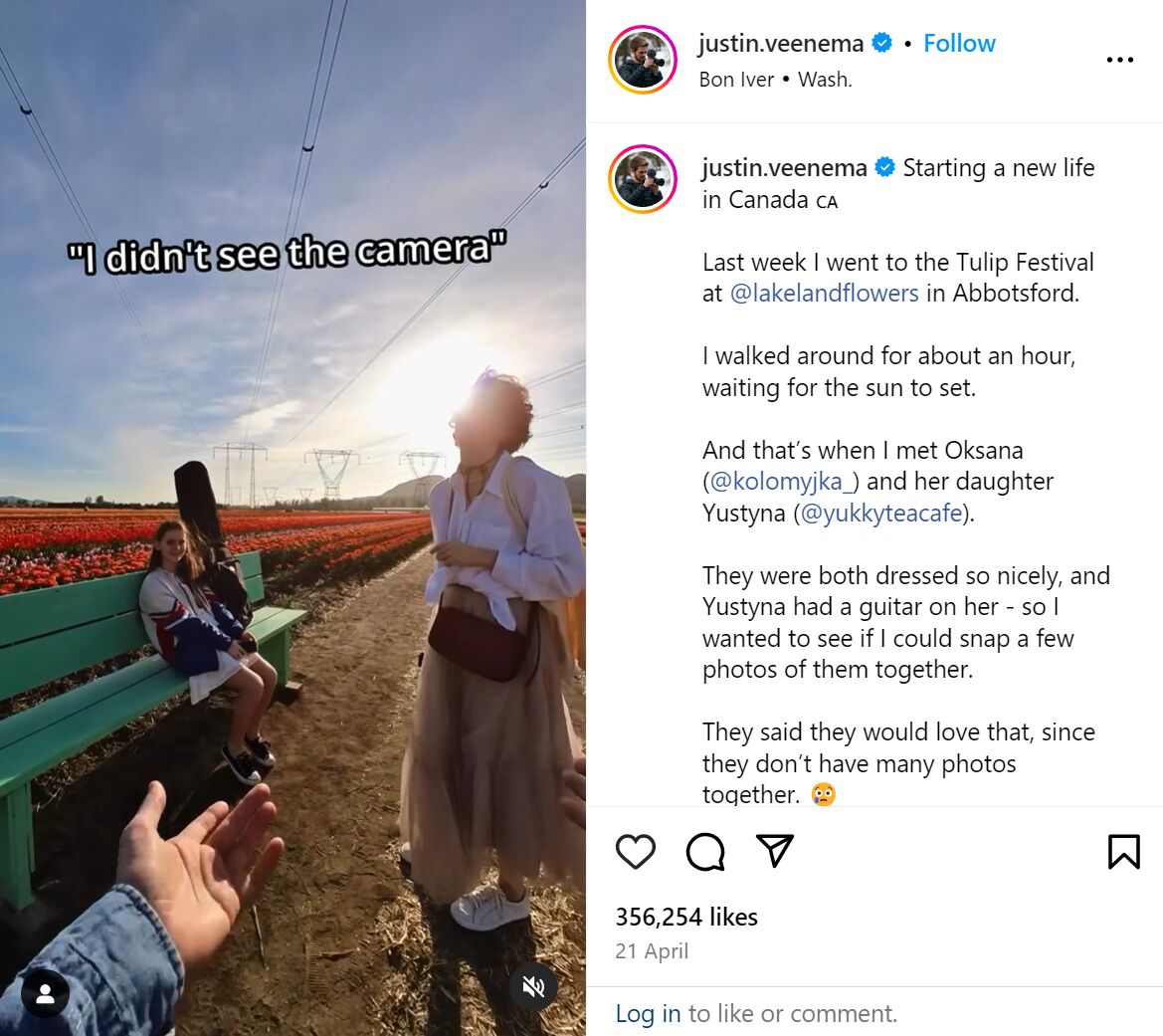The image size is (1163, 1036).
Task: Click the 21 April post date
Action: (652, 950)
